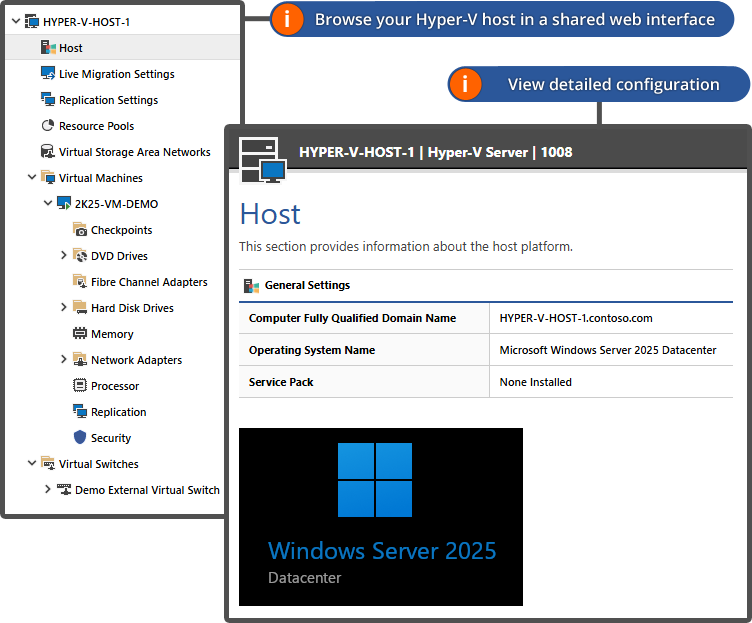
Task: Click the Host page heading
Action: click(270, 213)
